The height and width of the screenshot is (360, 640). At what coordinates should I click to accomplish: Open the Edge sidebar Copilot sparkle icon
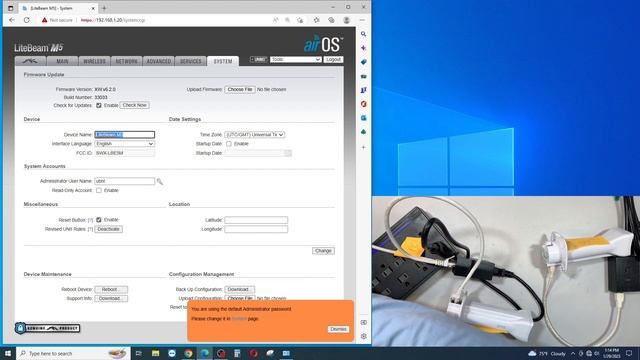point(363,48)
